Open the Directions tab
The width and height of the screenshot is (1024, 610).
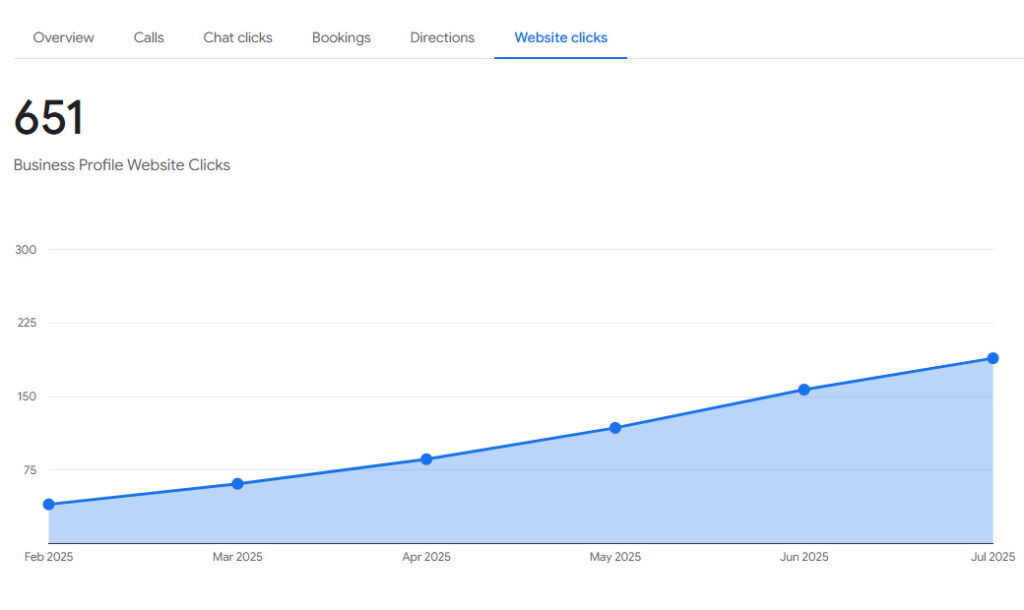(442, 38)
